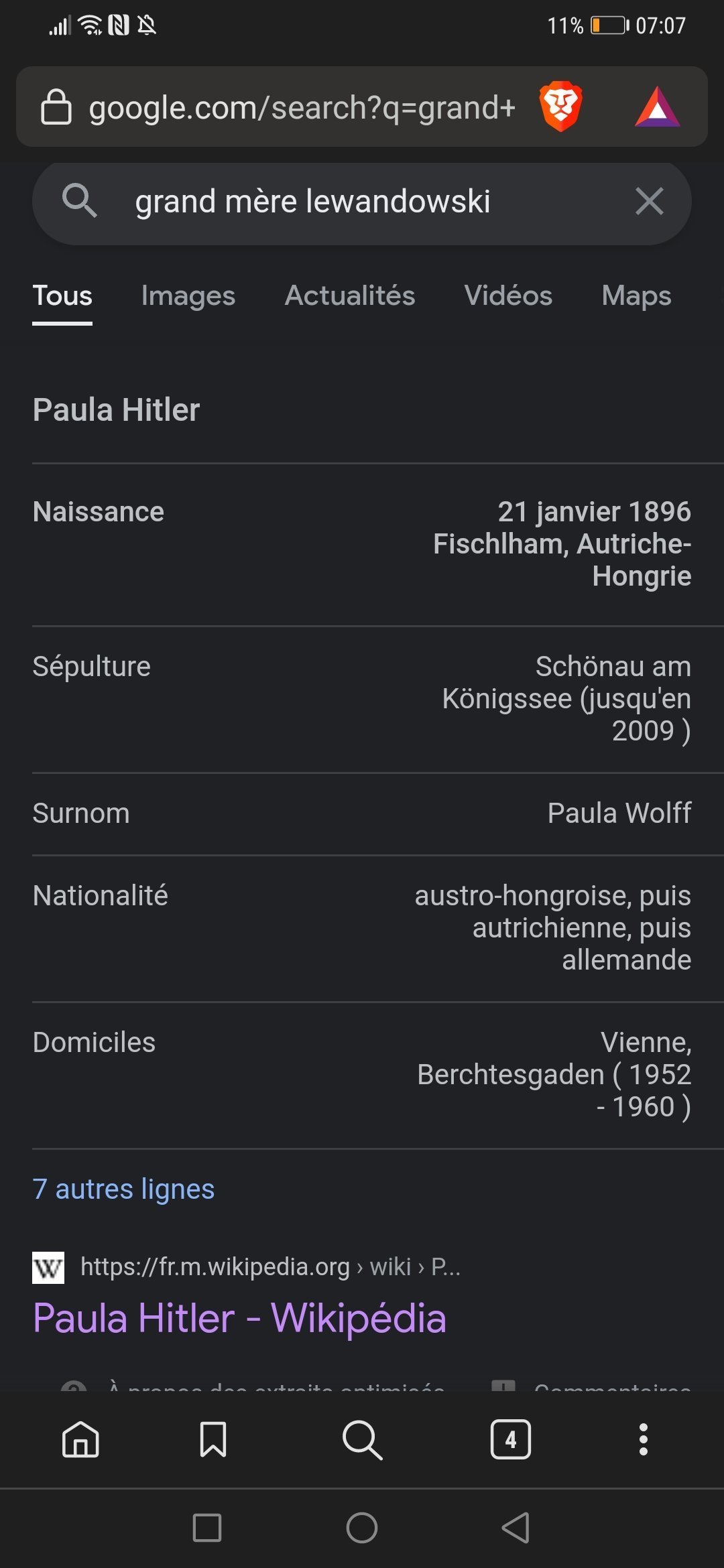The height and width of the screenshot is (1568, 724).
Task: Go to browser home page
Action: (x=80, y=1439)
